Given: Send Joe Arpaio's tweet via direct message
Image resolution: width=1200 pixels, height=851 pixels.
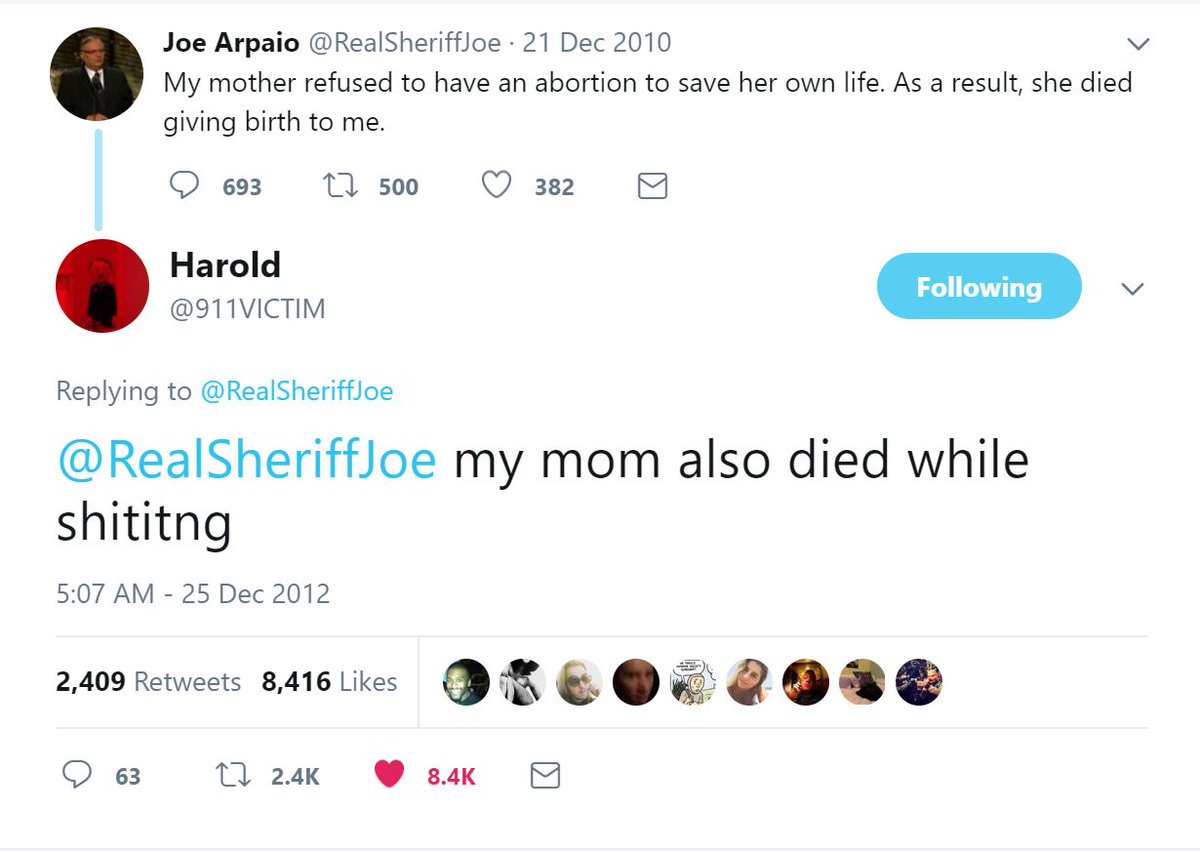Looking at the screenshot, I should 652,186.
